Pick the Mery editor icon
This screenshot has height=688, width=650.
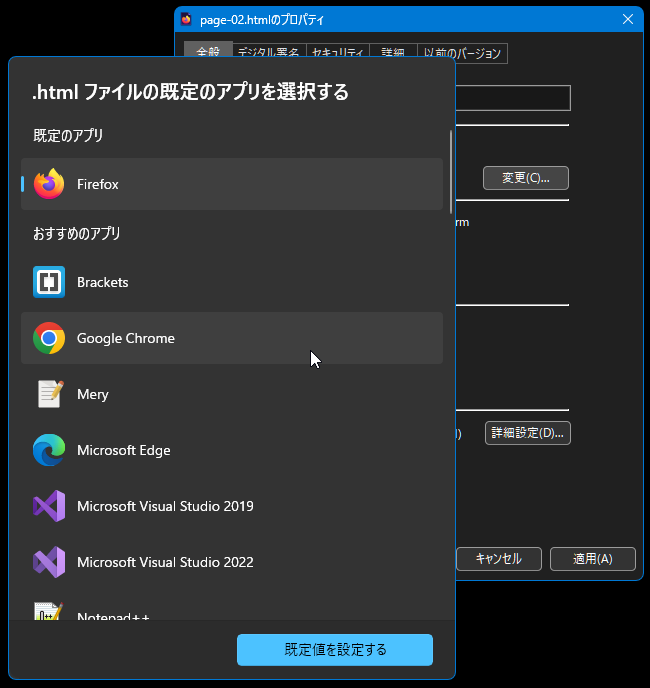(x=49, y=394)
